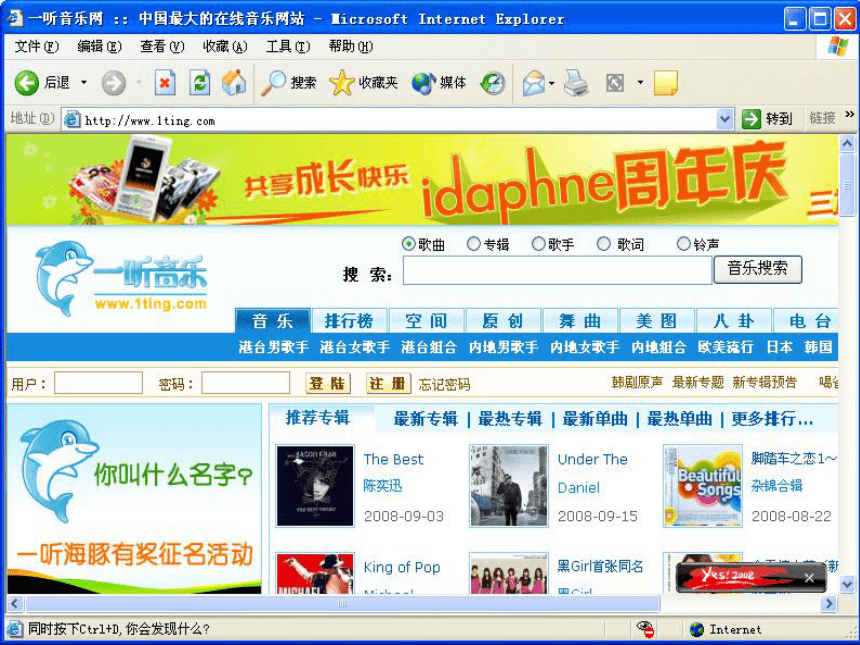Open the Edit button dropdown arrow
This screenshot has width=860, height=645.
click(x=640, y=83)
